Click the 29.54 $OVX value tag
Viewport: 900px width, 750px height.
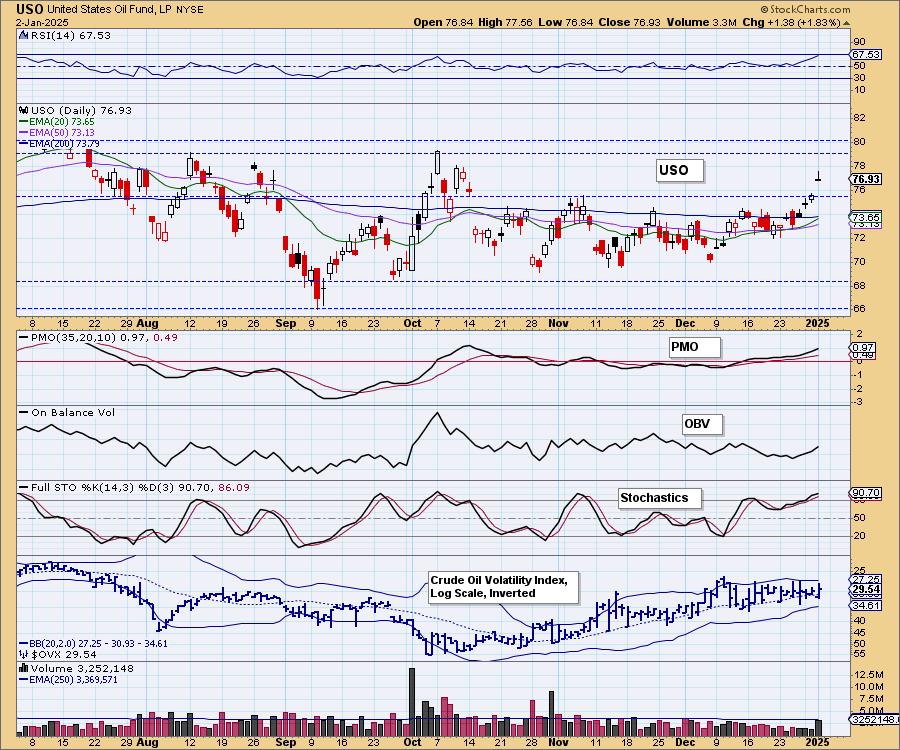click(x=866, y=589)
